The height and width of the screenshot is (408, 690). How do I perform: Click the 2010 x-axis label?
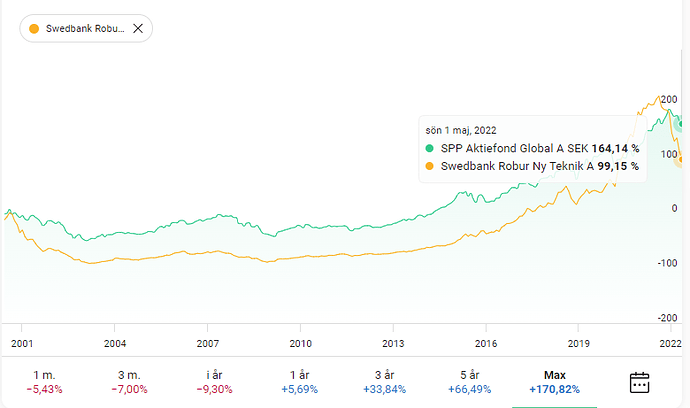tap(301, 343)
